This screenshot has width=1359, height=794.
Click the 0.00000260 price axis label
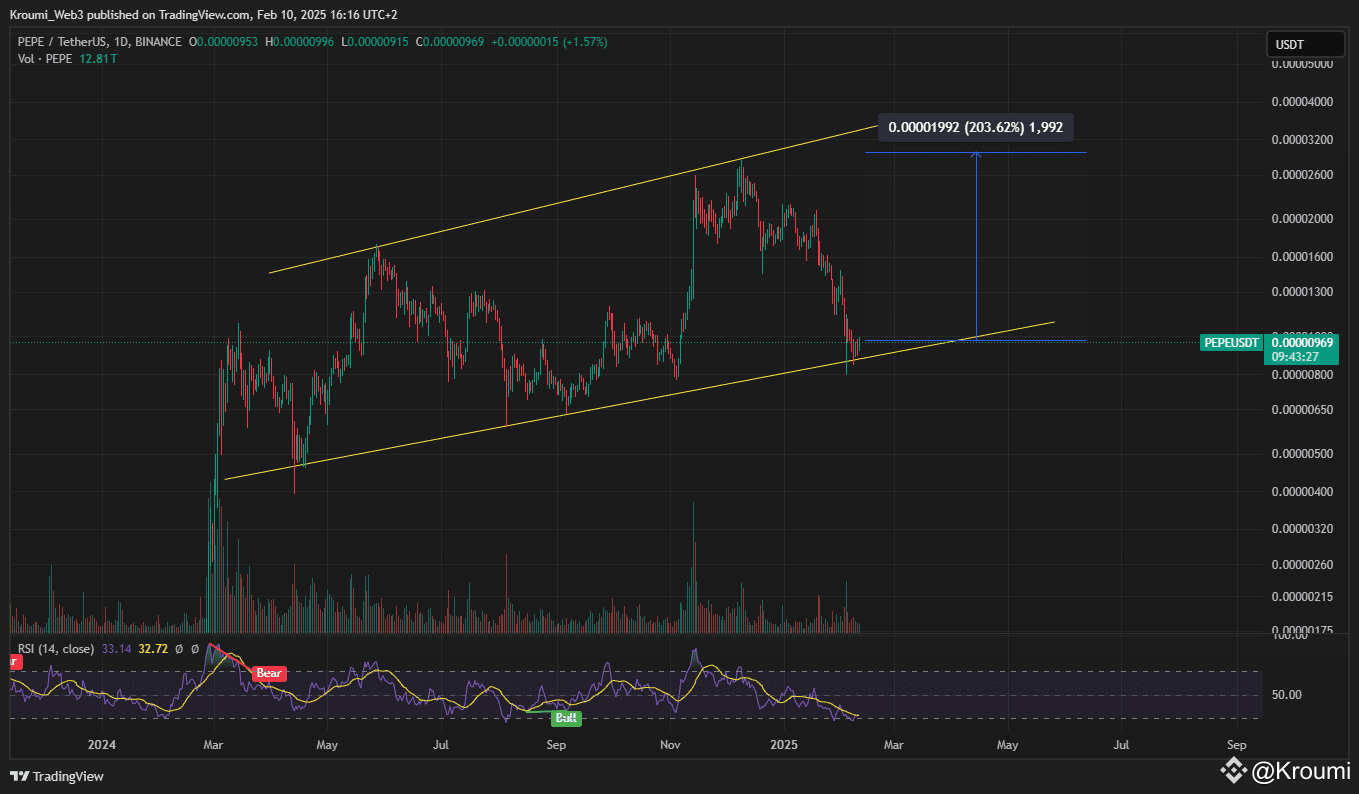pos(1302,564)
